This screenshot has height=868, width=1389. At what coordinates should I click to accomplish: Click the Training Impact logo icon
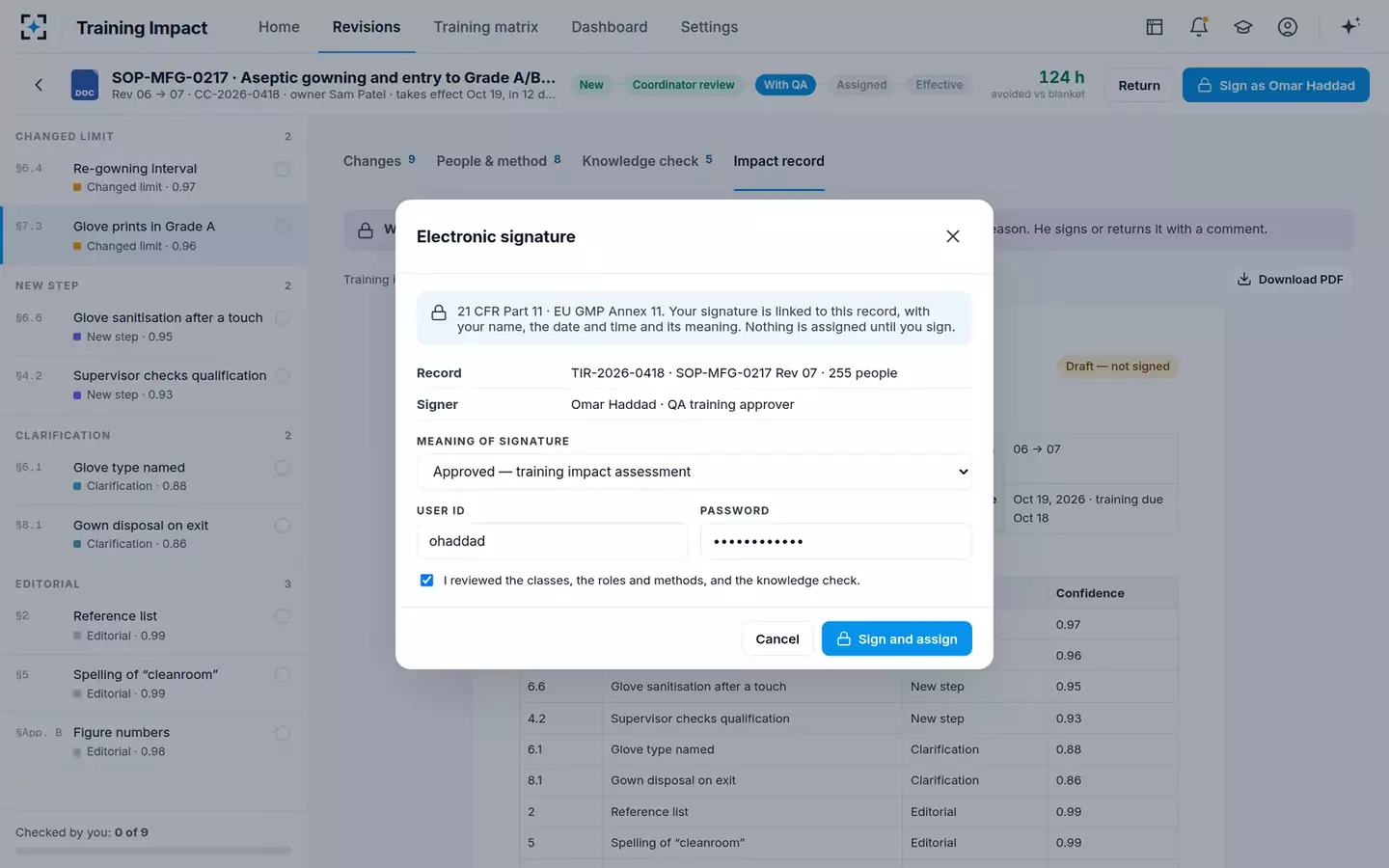pos(34,27)
